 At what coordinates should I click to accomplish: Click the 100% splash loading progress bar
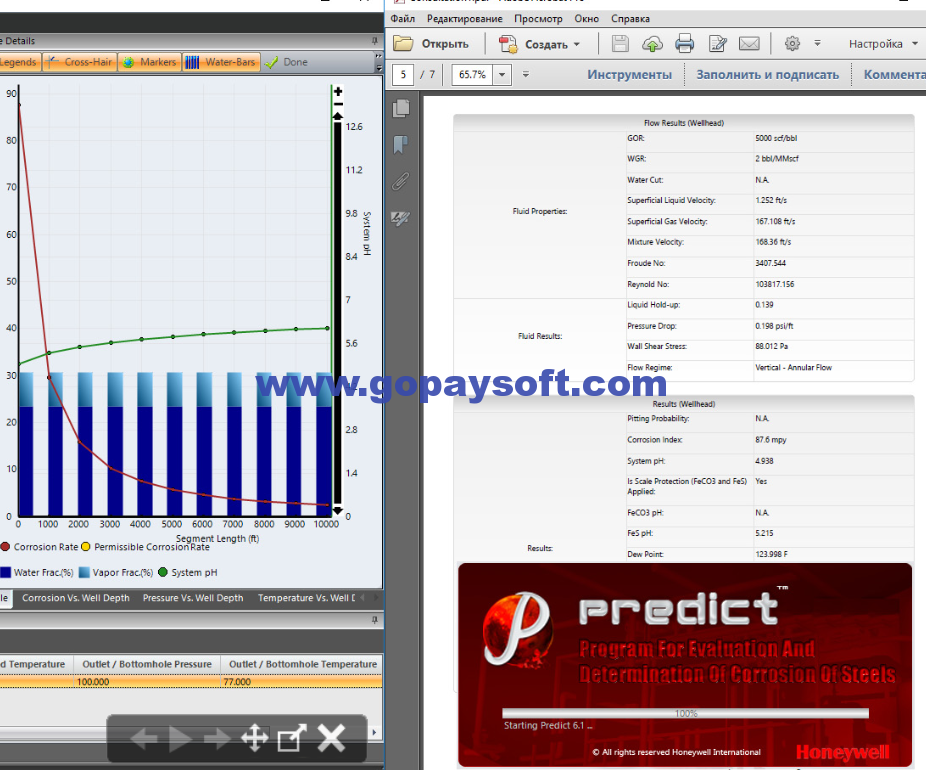tap(685, 713)
